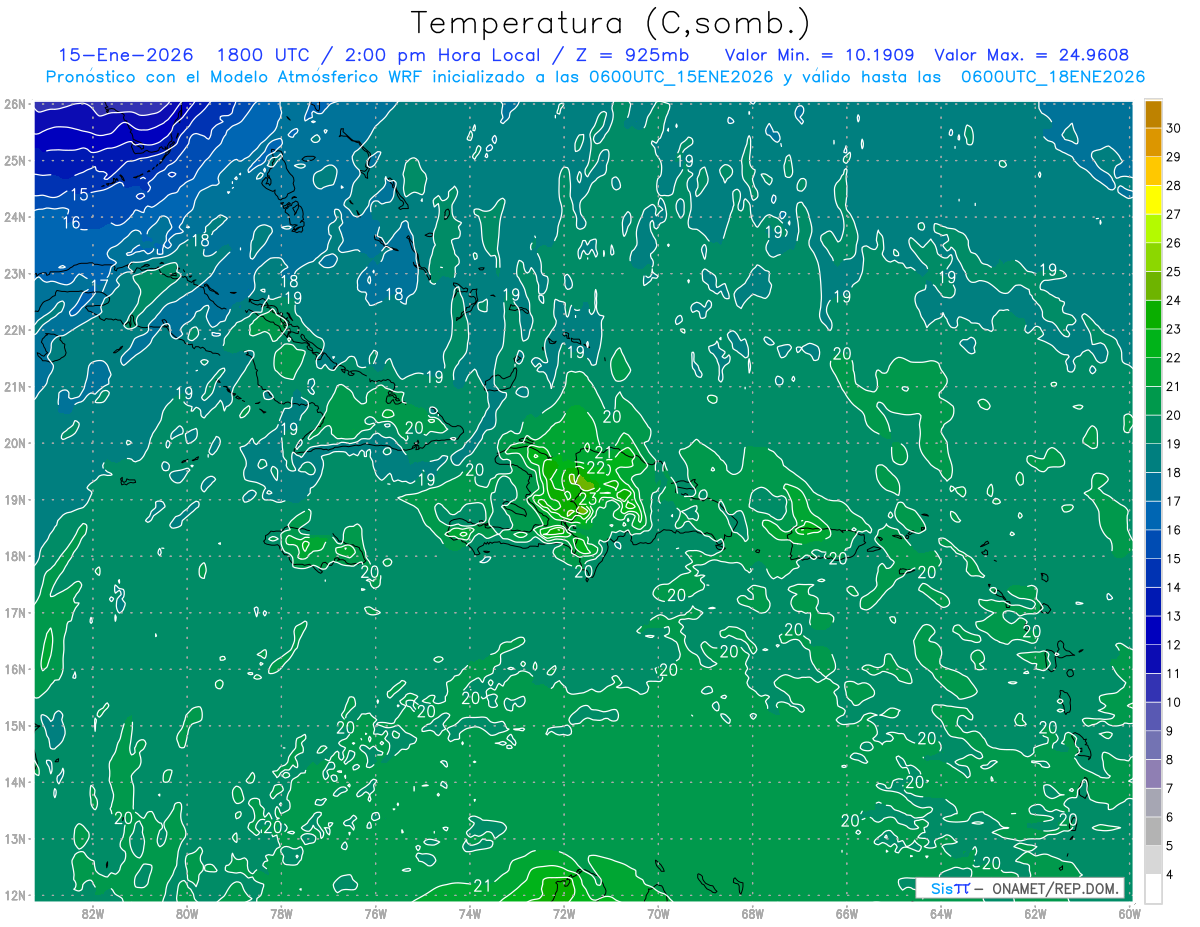The image size is (1200, 927).
Task: Click the '30' value on color legend
Action: [x=1173, y=128]
